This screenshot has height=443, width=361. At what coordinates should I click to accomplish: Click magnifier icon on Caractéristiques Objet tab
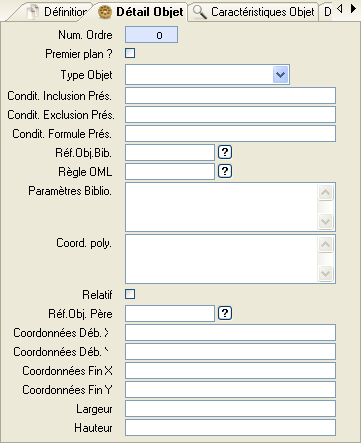click(200, 12)
